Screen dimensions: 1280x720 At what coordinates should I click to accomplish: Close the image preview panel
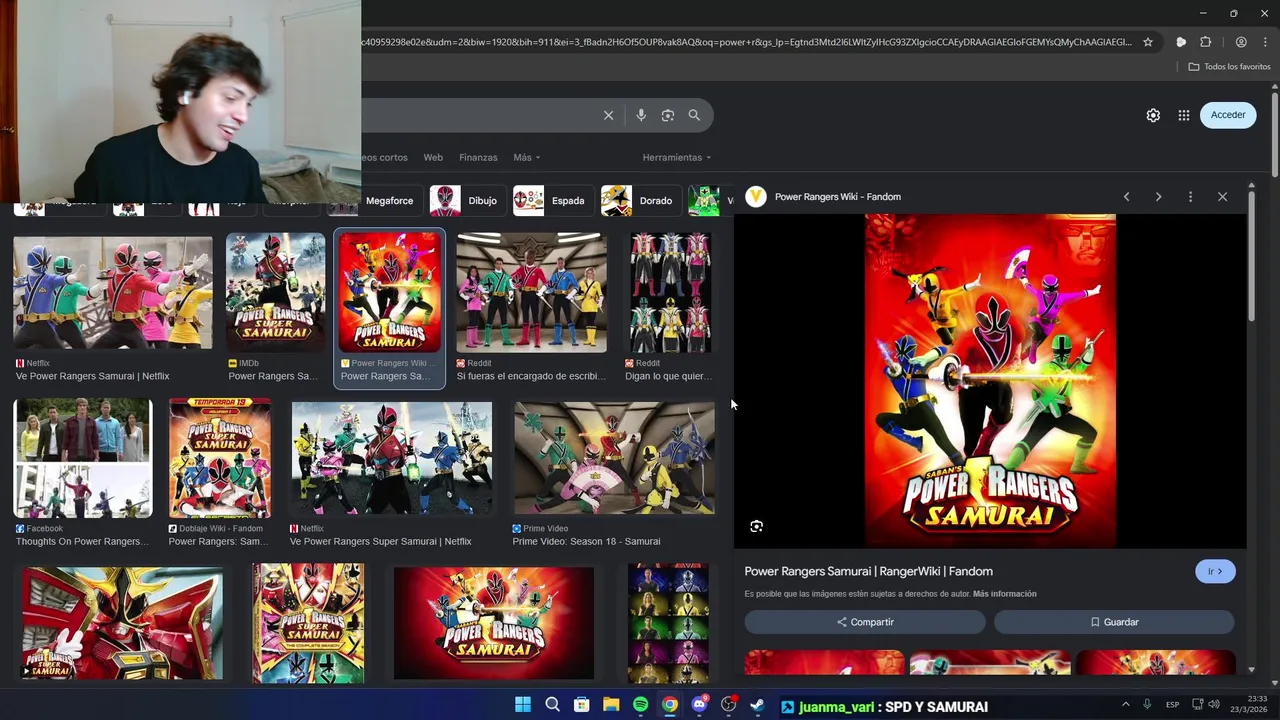[1222, 197]
